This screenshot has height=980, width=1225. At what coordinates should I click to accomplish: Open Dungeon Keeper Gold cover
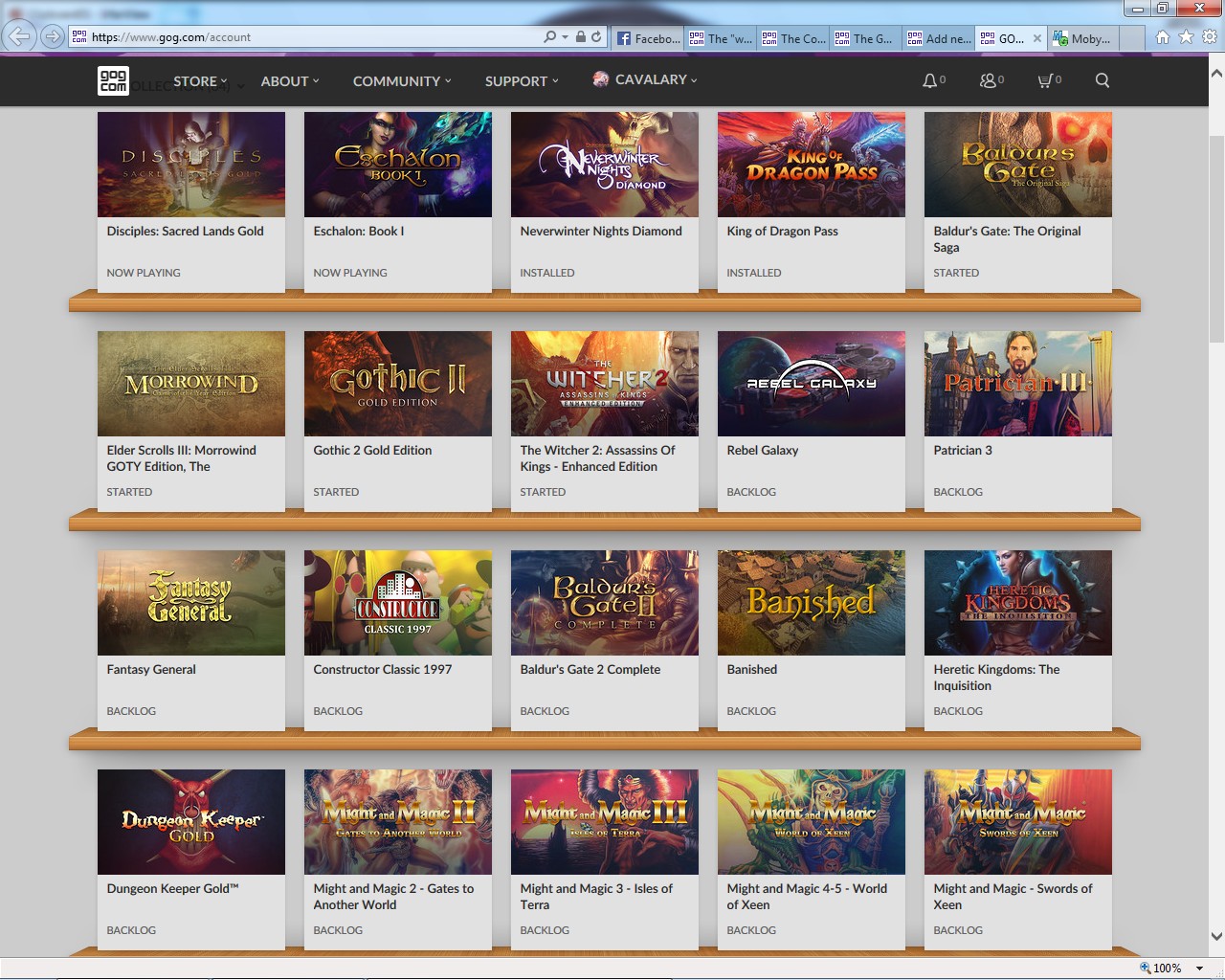pyautogui.click(x=191, y=822)
